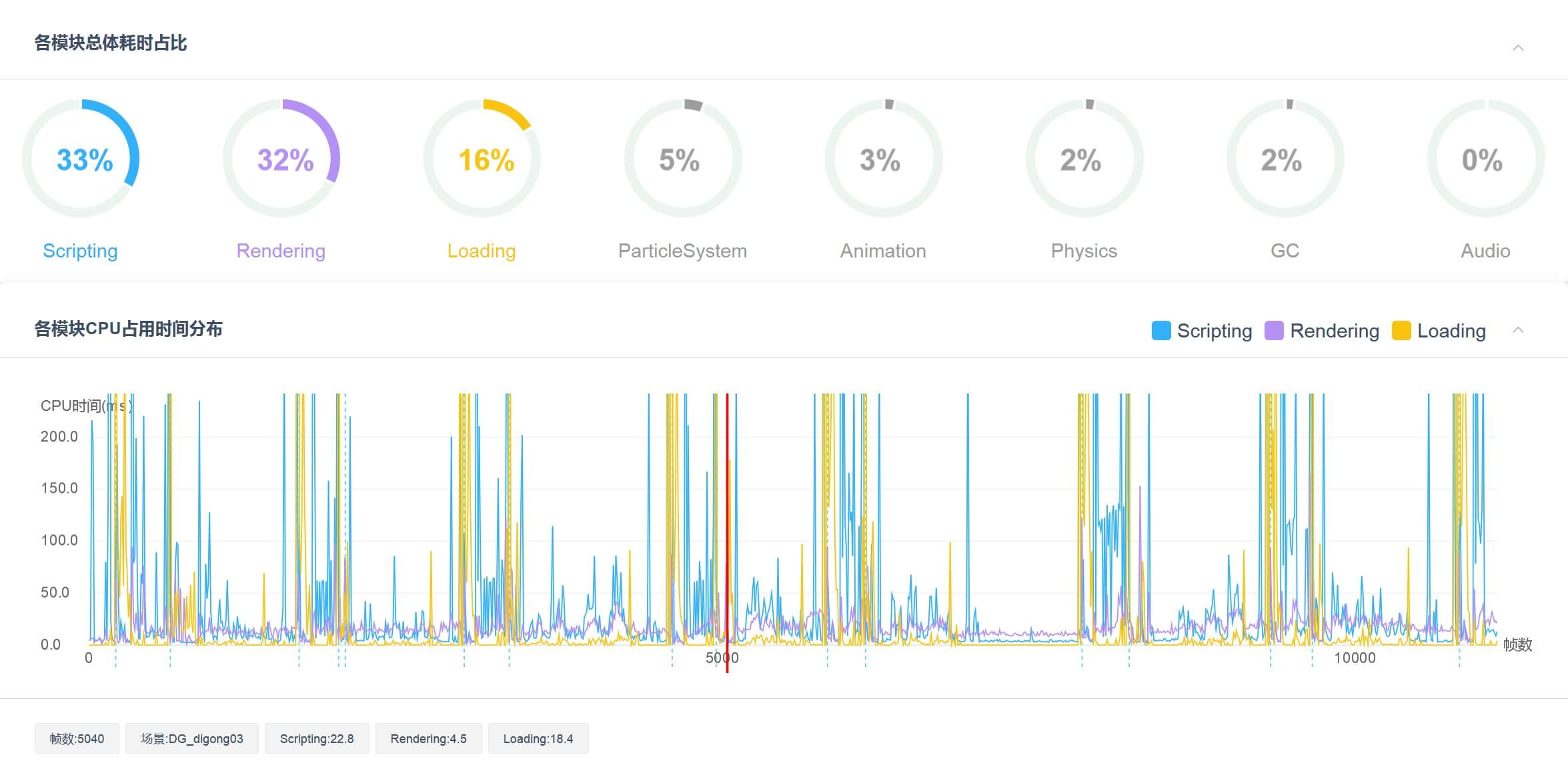Click the ParticleSystem 5% donut gauge
This screenshot has height=771, width=1568.
pyautogui.click(x=683, y=159)
